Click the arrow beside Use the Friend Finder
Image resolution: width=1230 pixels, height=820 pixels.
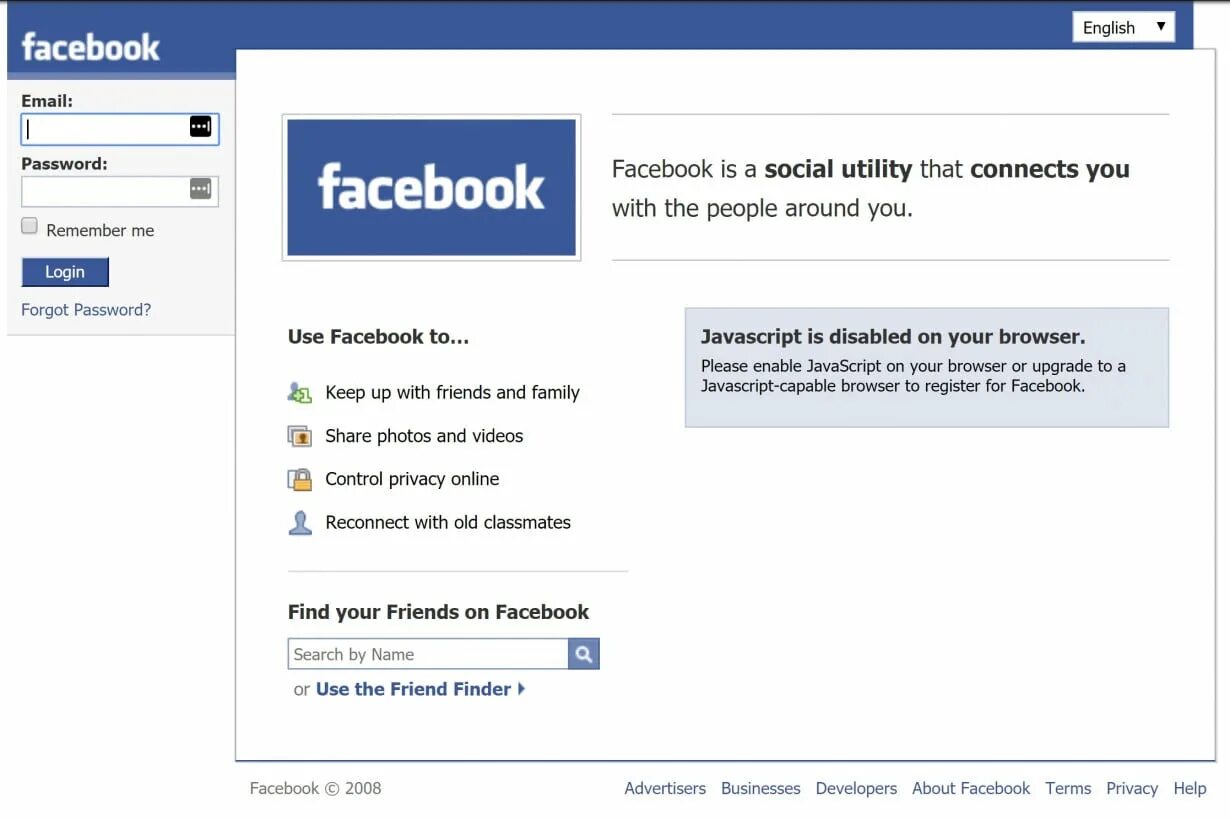click(x=522, y=689)
